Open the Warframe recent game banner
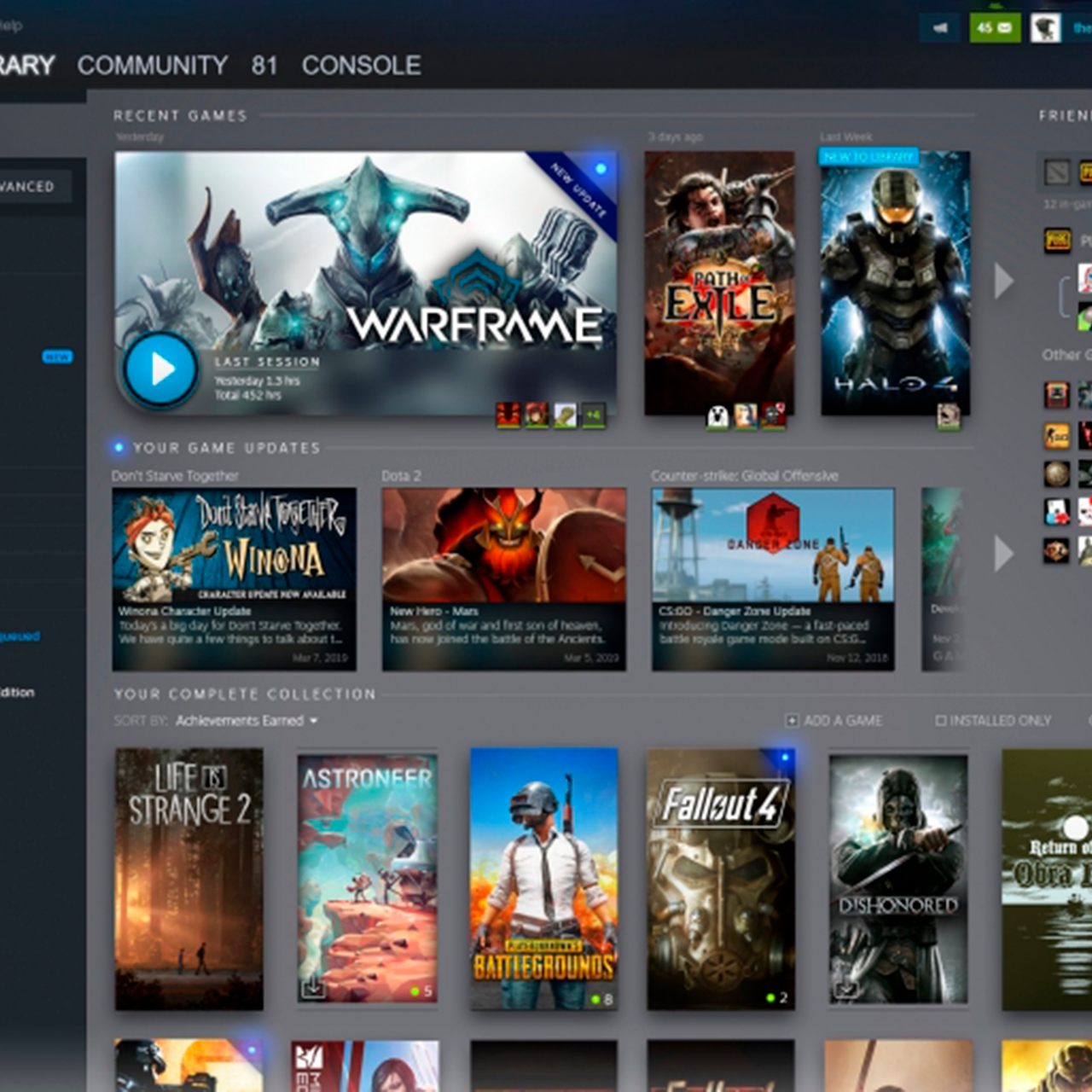Viewport: 1092px width, 1092px height. (x=366, y=283)
